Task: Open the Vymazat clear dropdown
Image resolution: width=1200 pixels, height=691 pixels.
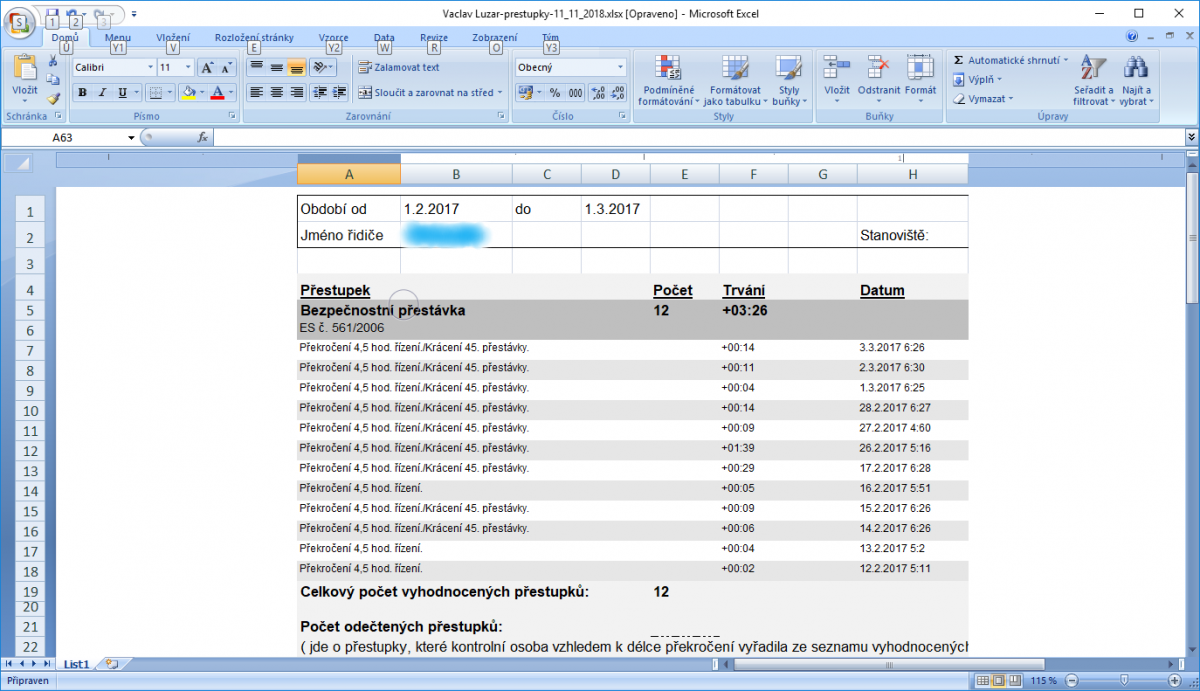Action: point(983,98)
